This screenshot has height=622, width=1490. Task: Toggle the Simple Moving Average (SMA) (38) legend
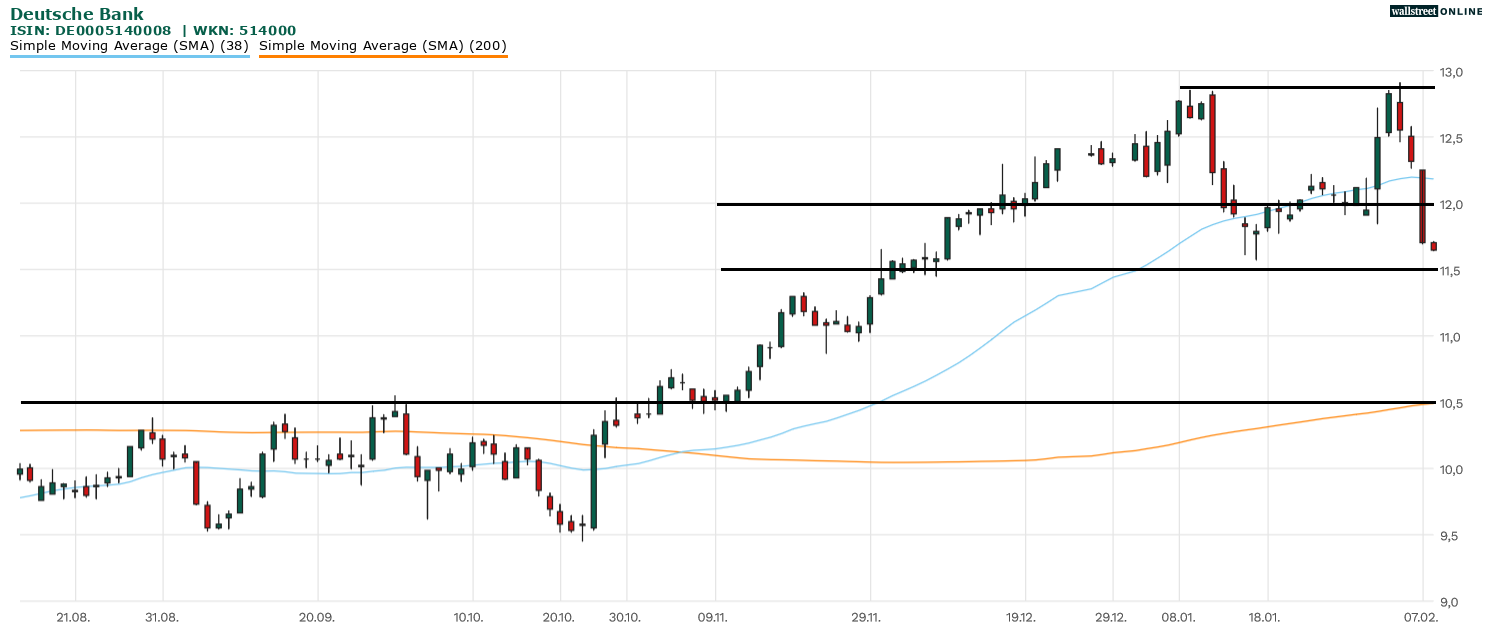coord(129,45)
